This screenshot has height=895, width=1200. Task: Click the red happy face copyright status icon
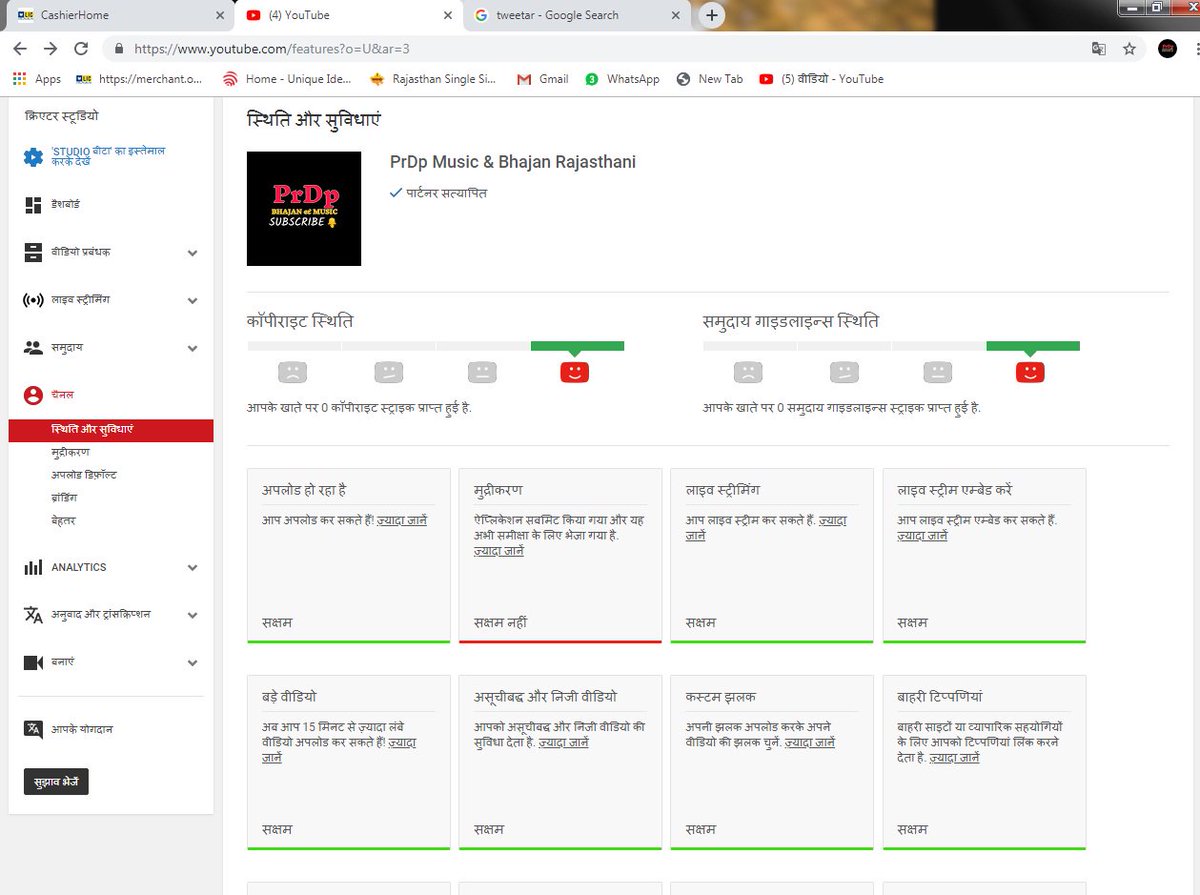(x=575, y=372)
